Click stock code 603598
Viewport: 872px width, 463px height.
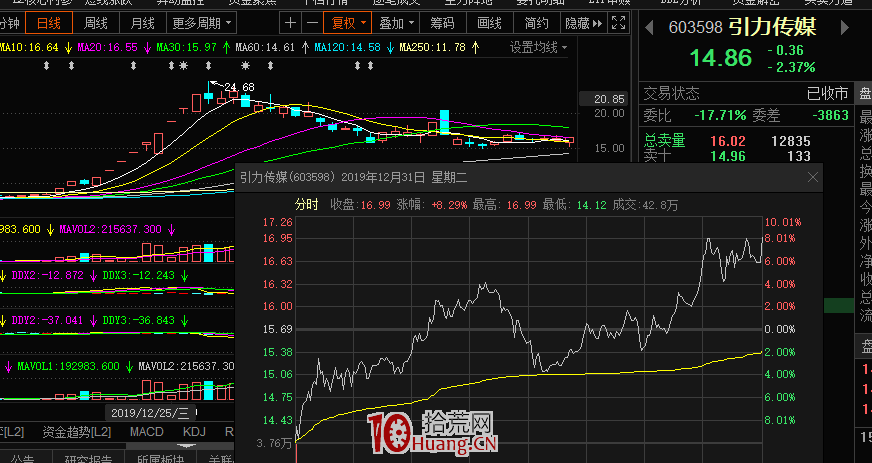pos(695,28)
